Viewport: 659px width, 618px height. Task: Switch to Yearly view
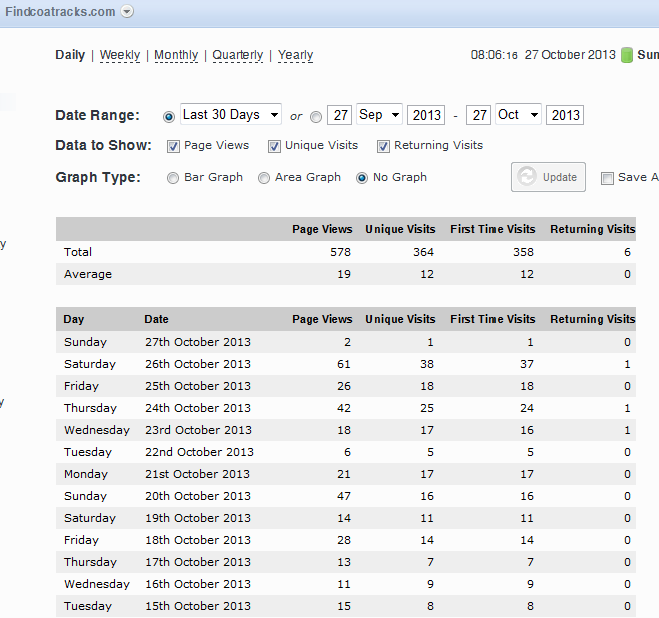(295, 55)
